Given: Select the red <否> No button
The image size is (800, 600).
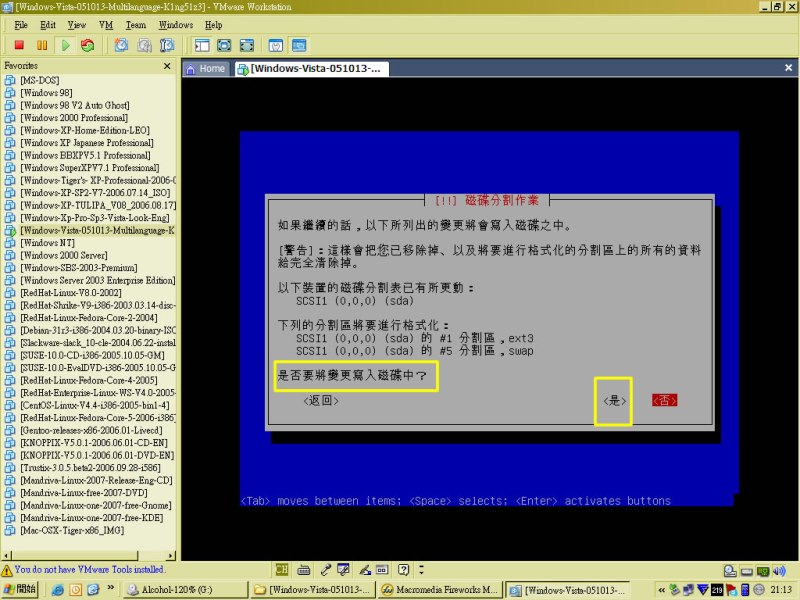Looking at the screenshot, I should (664, 401).
